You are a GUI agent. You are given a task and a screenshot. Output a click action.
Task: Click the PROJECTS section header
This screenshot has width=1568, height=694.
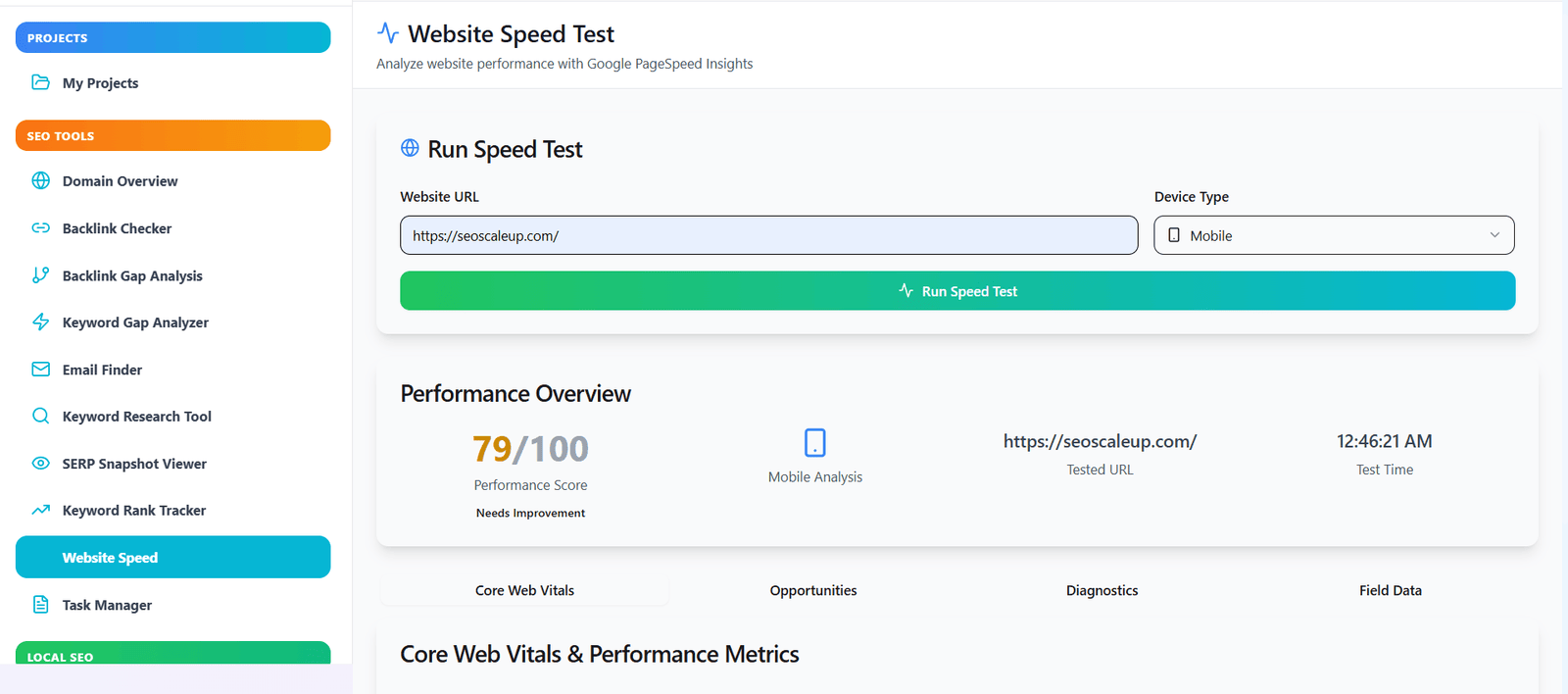point(172,37)
